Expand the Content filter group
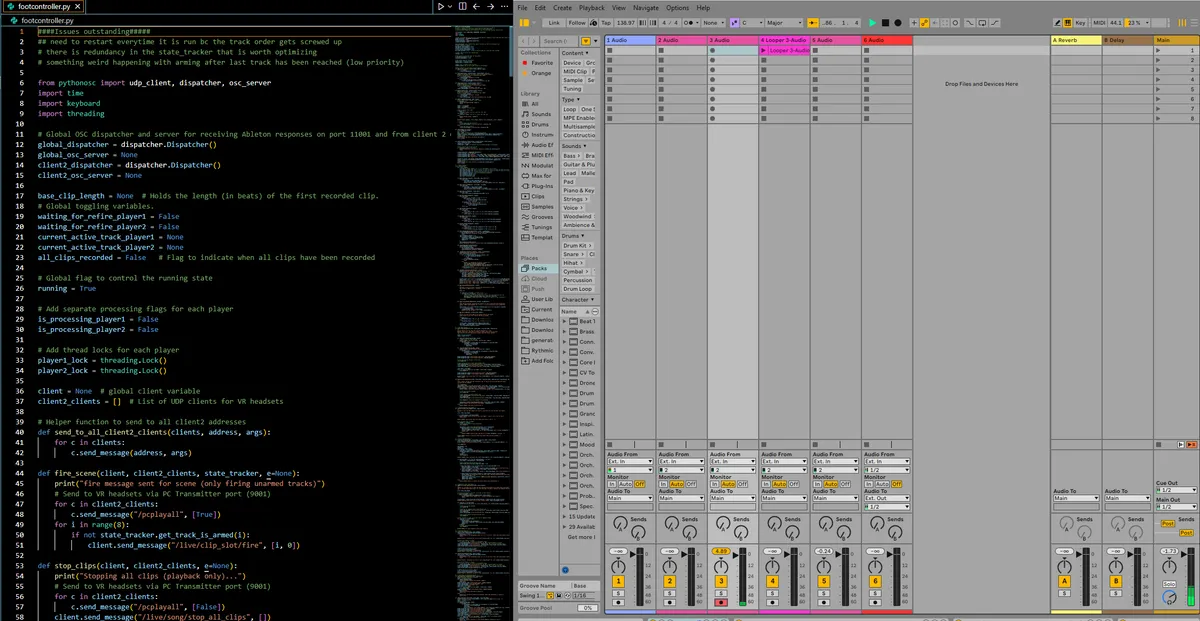 click(x=575, y=53)
